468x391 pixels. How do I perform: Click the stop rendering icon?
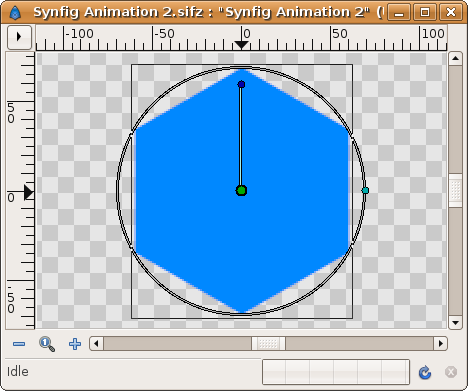pos(451,372)
